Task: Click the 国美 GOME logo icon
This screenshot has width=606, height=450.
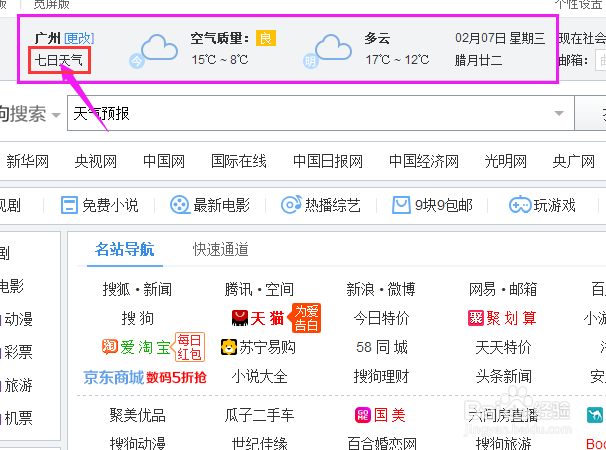Action: point(363,415)
